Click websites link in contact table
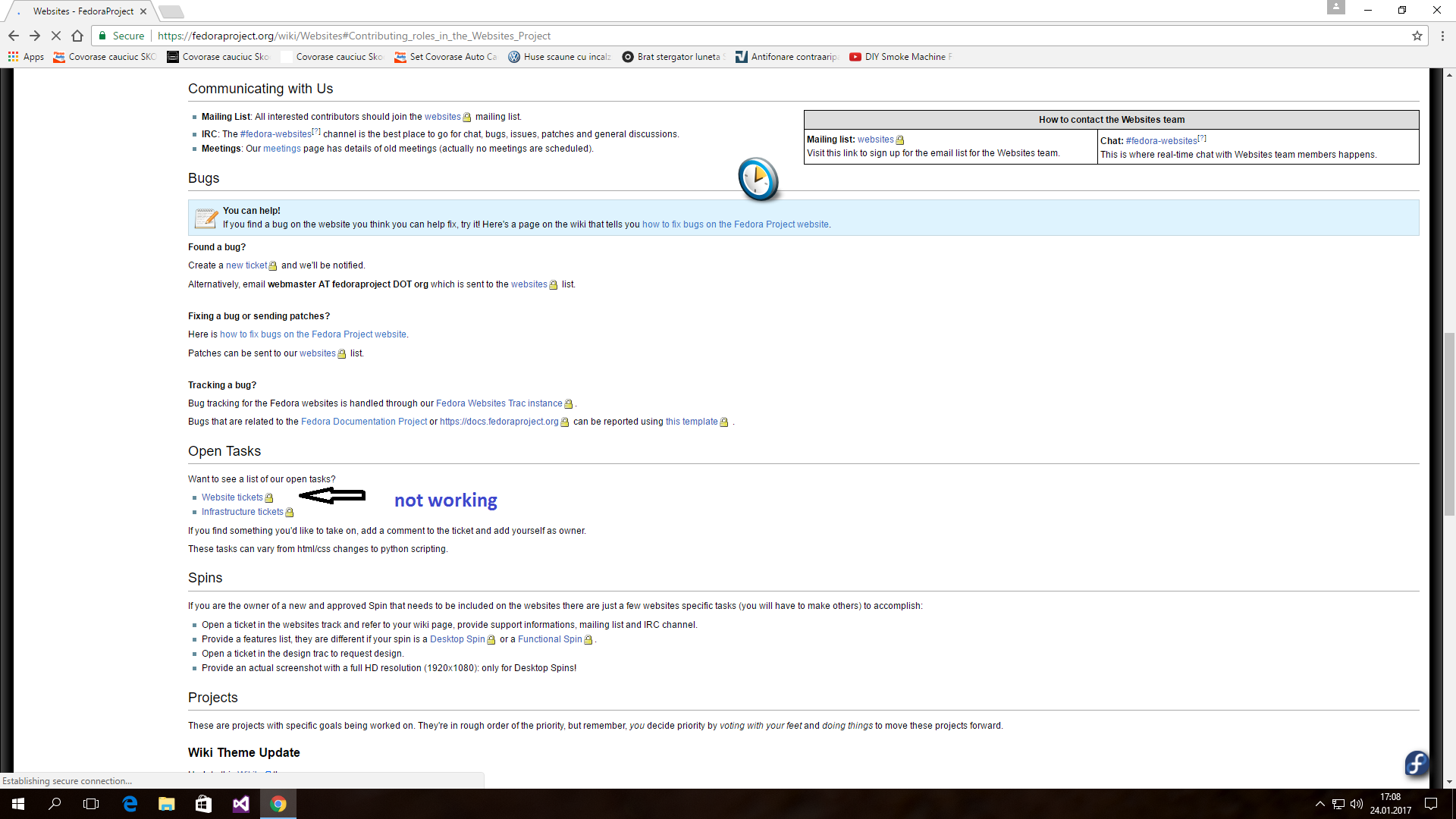Viewport: 1456px width, 819px height. pyautogui.click(x=876, y=140)
